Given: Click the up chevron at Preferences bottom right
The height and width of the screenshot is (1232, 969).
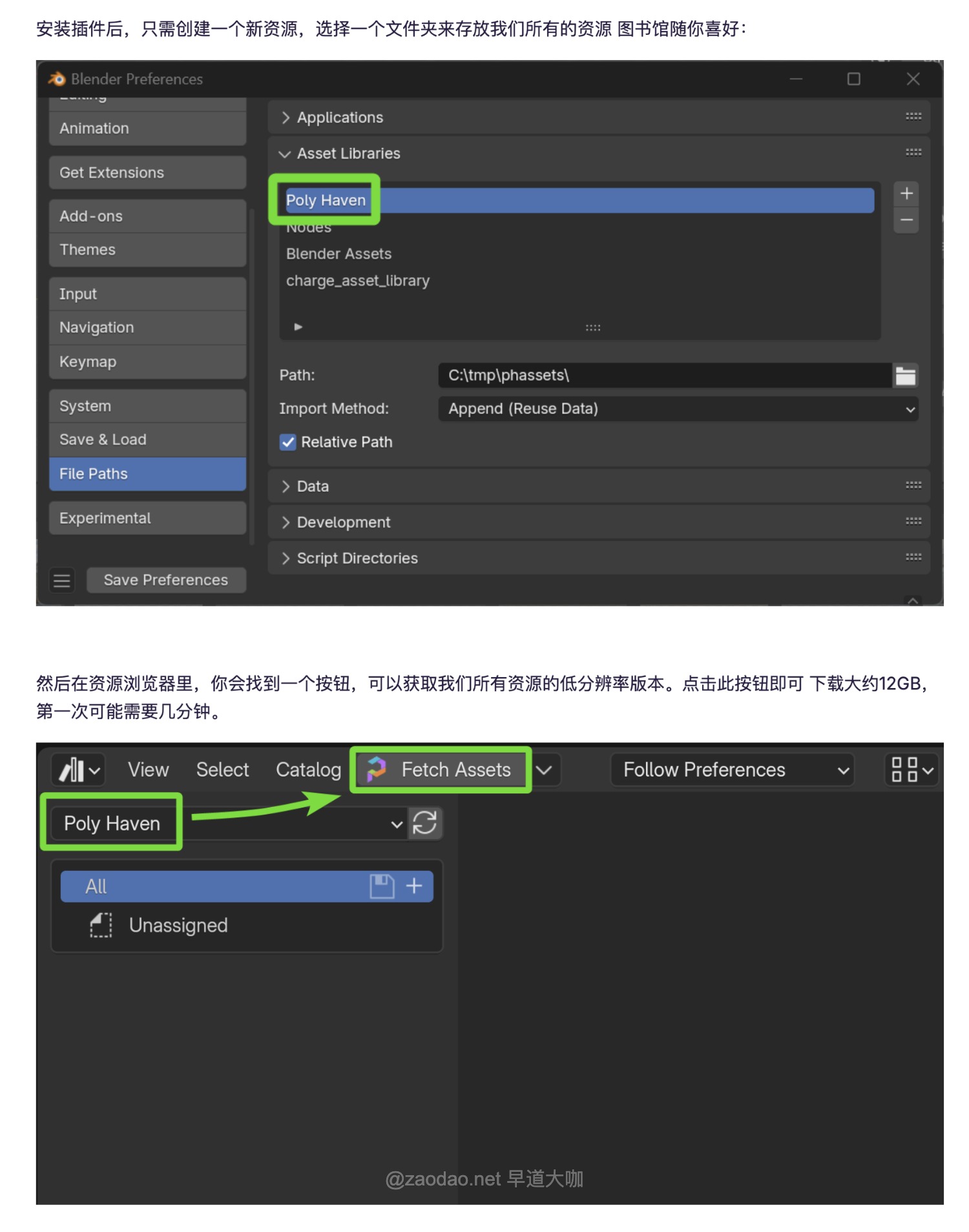Looking at the screenshot, I should click(913, 600).
